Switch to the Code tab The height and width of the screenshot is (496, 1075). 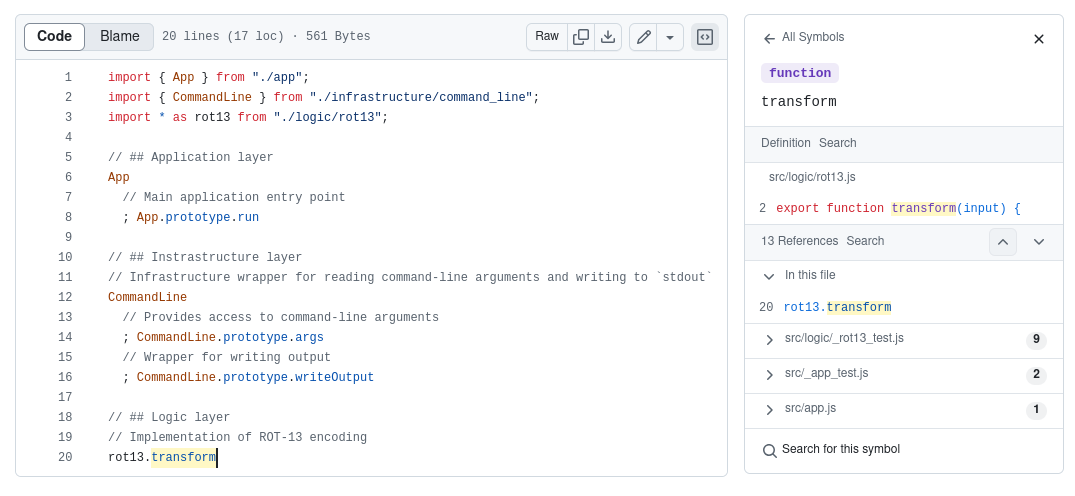55,37
